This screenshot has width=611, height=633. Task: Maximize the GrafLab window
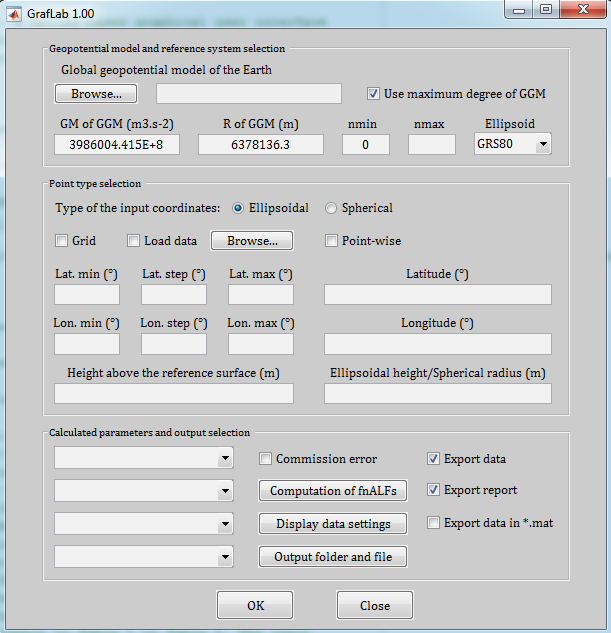point(546,10)
